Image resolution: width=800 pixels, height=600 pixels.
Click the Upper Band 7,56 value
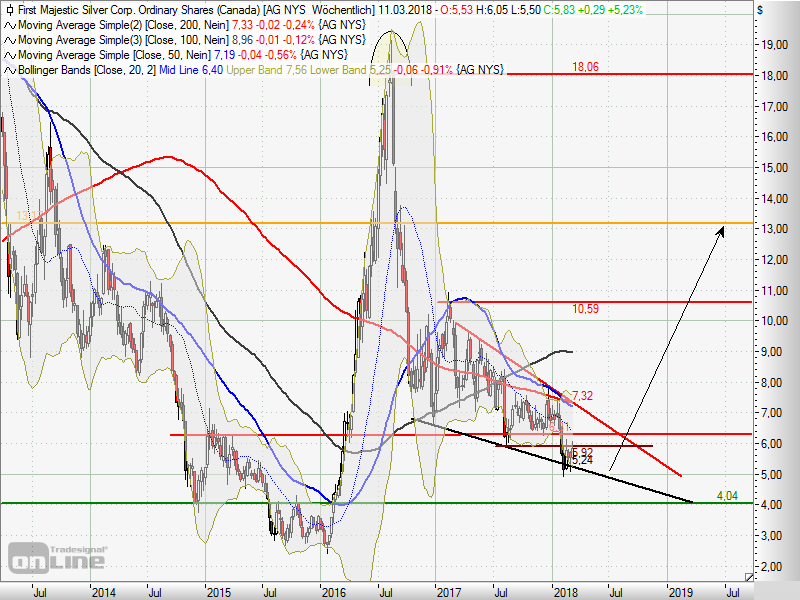[x=267, y=70]
